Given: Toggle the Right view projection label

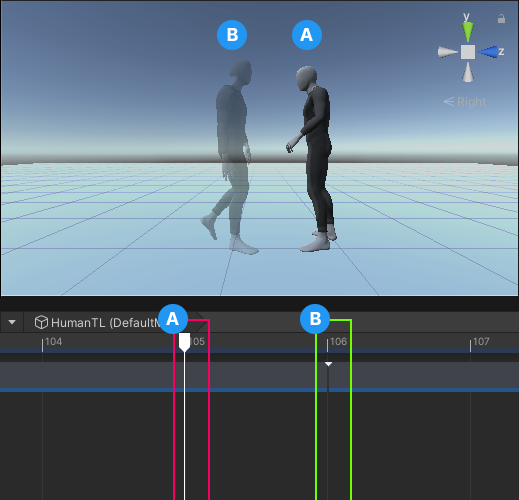Looking at the screenshot, I should pyautogui.click(x=465, y=102).
